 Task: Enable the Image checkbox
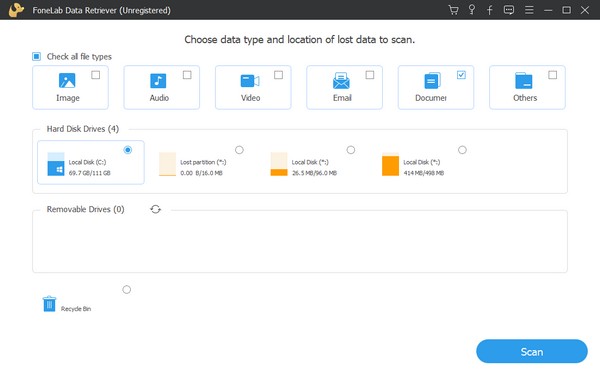[x=96, y=75]
